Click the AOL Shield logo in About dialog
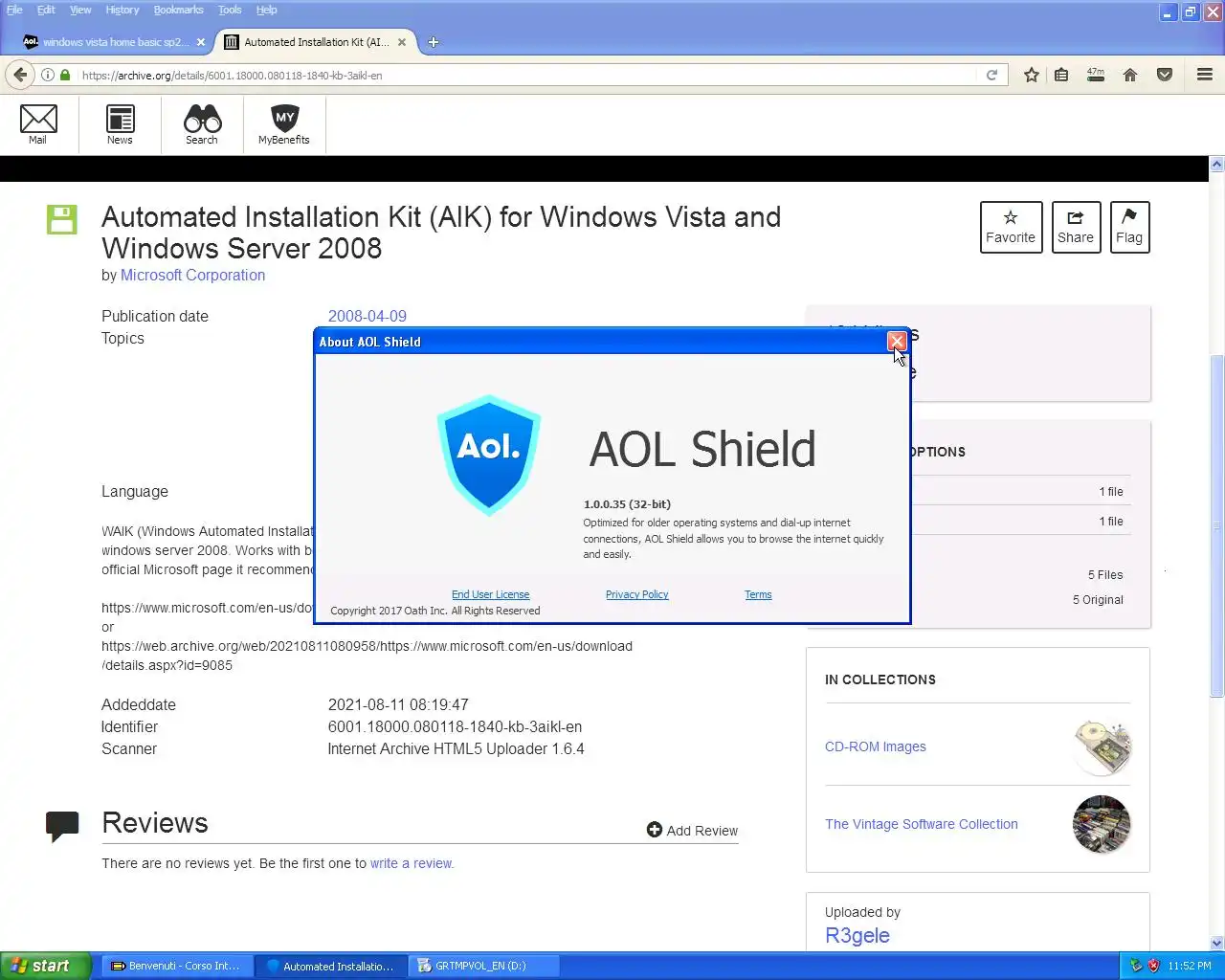Image resolution: width=1225 pixels, height=980 pixels. (x=489, y=455)
